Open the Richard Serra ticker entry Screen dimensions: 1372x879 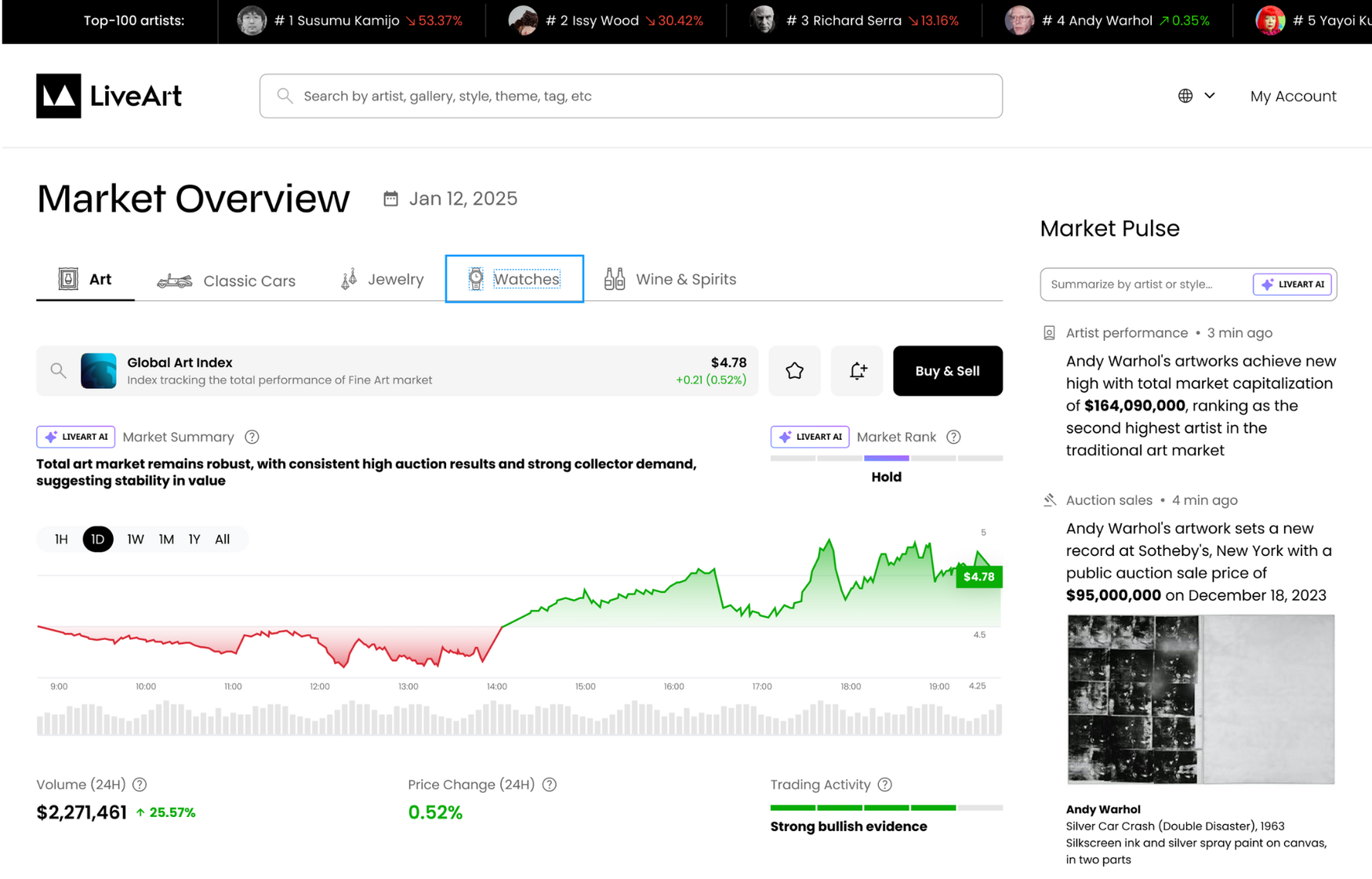(855, 20)
